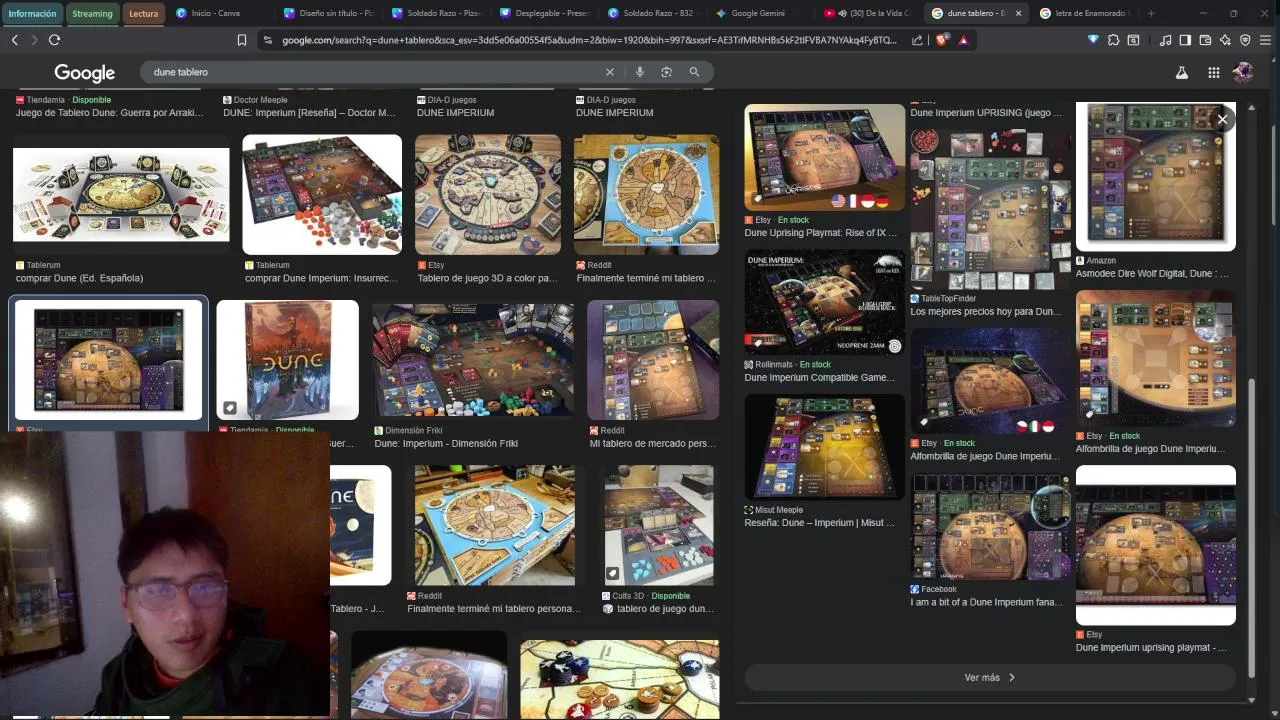This screenshot has width=1280, height=720.
Task: Switch to the letra de Enamorado tab
Action: (1084, 13)
